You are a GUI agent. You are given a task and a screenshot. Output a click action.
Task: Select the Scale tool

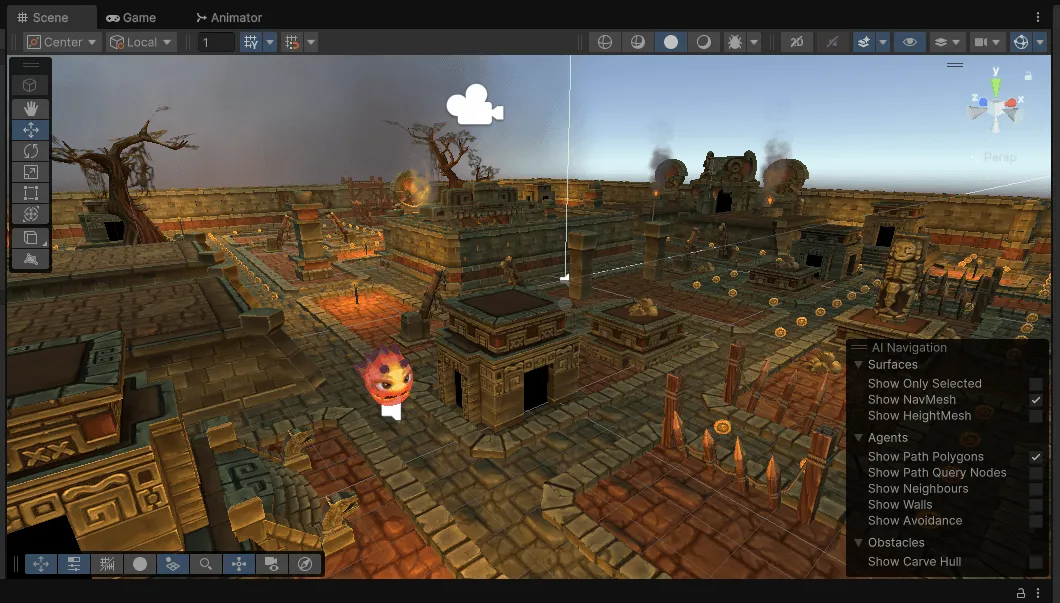click(x=30, y=172)
